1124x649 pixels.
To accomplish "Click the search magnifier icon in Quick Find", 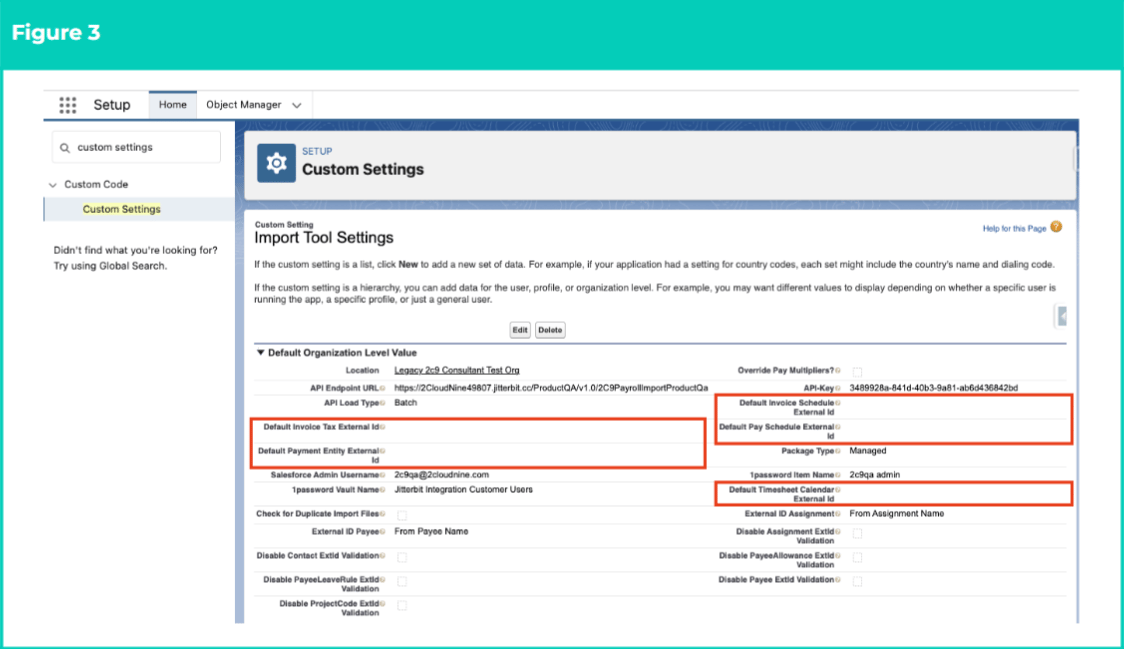I will [65, 148].
